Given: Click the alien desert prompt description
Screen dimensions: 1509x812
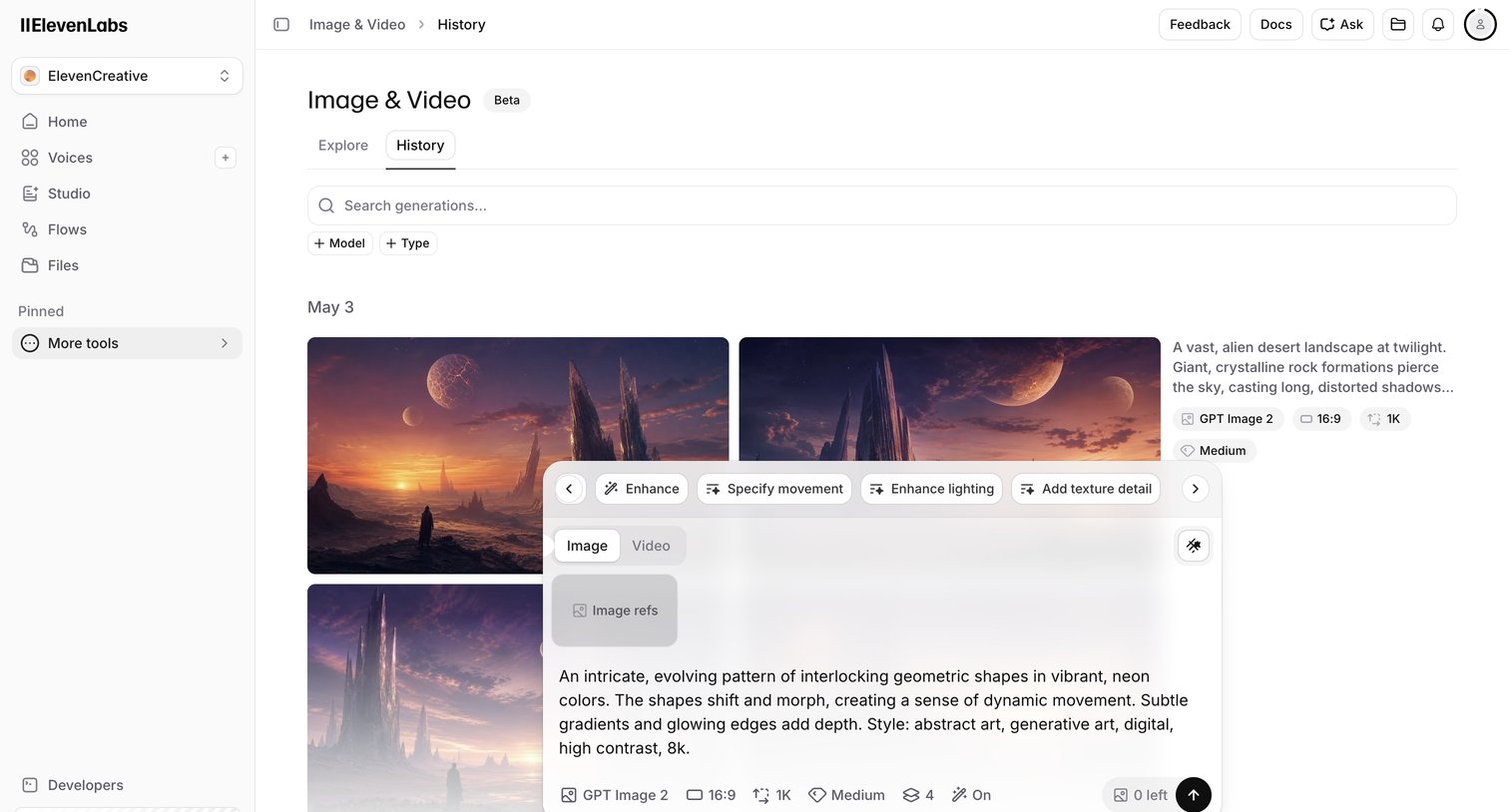Looking at the screenshot, I should pyautogui.click(x=1313, y=367).
